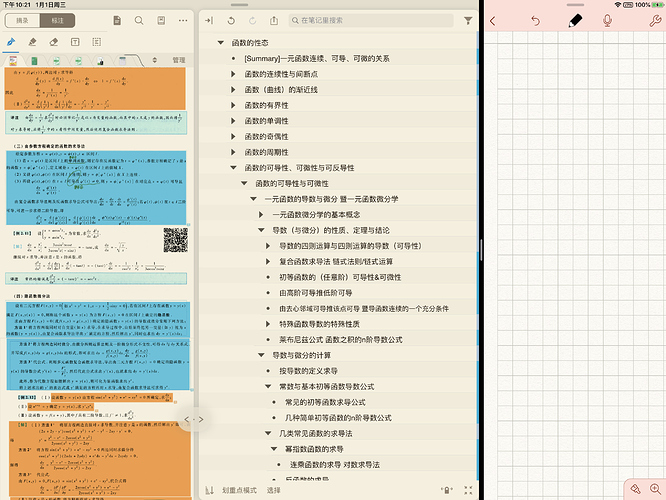Screen dimensions: 666x500
Task: Open the sixth active document tab
Action: (122, 61)
